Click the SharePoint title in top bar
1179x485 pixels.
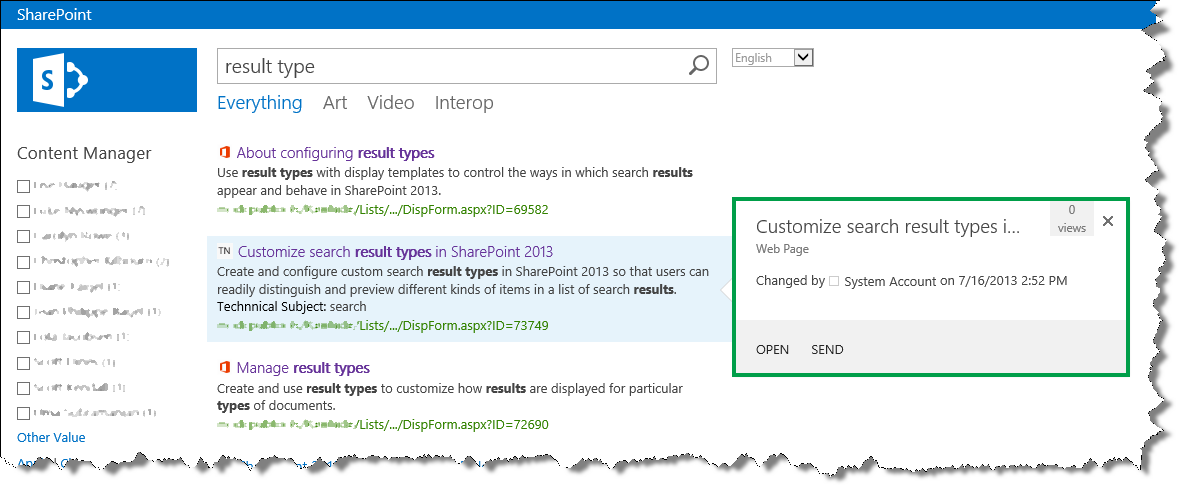click(x=54, y=14)
